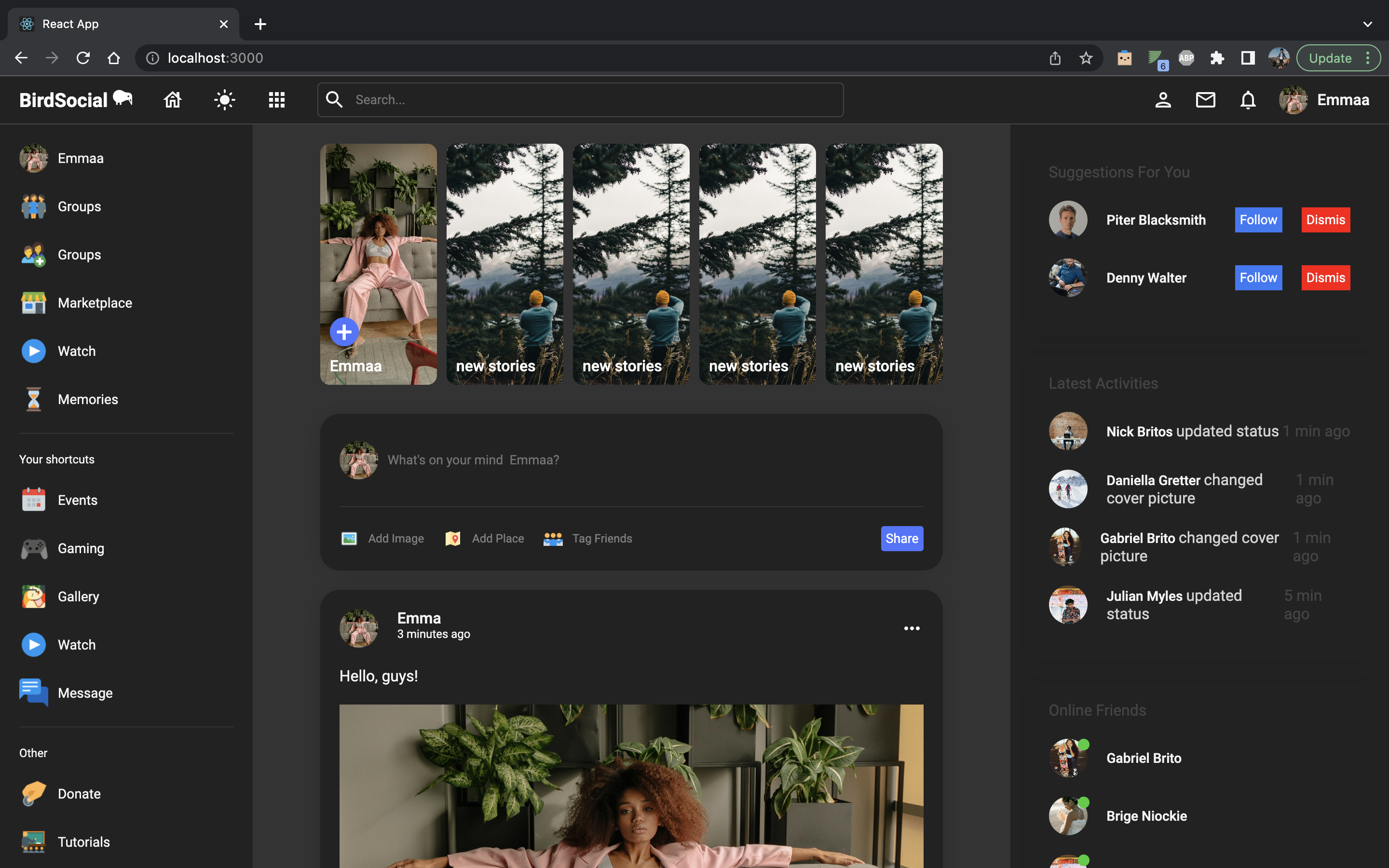Click the notifications bell icon
The height and width of the screenshot is (868, 1389).
tap(1247, 99)
